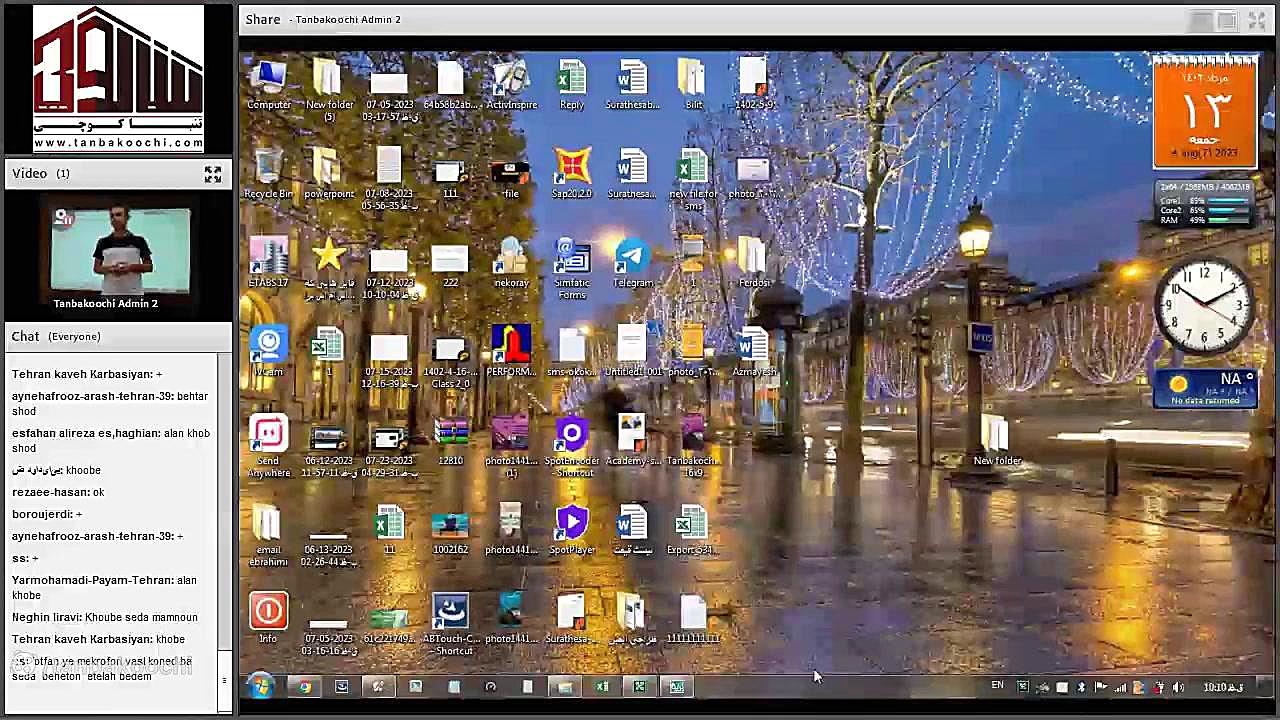Select the New folder (5) icon
Screen dimensions: 1280x720
pos(329,91)
